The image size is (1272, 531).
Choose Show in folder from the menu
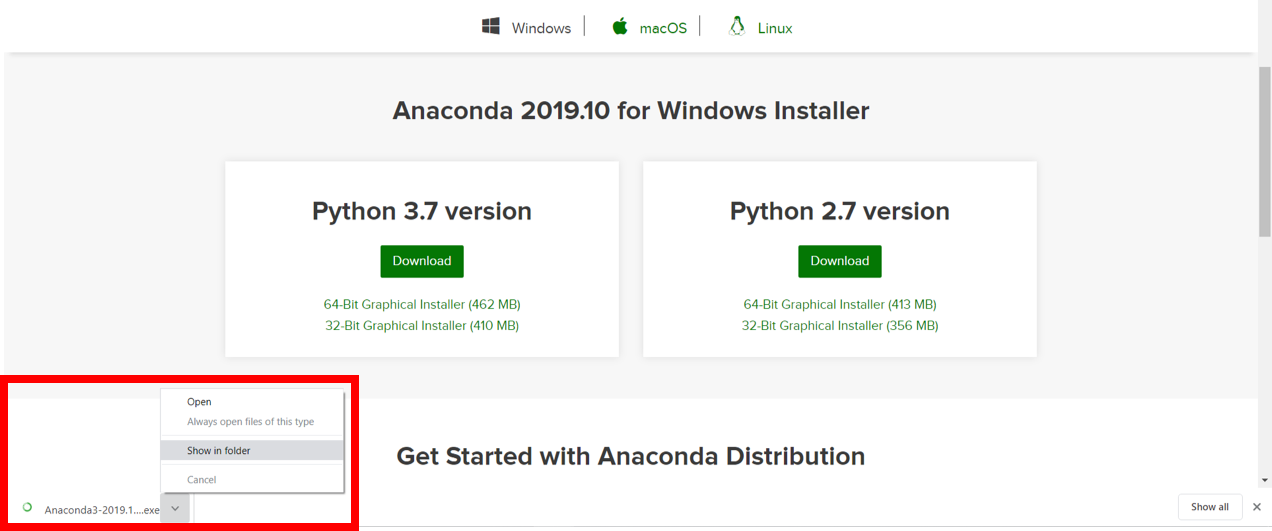pos(252,451)
